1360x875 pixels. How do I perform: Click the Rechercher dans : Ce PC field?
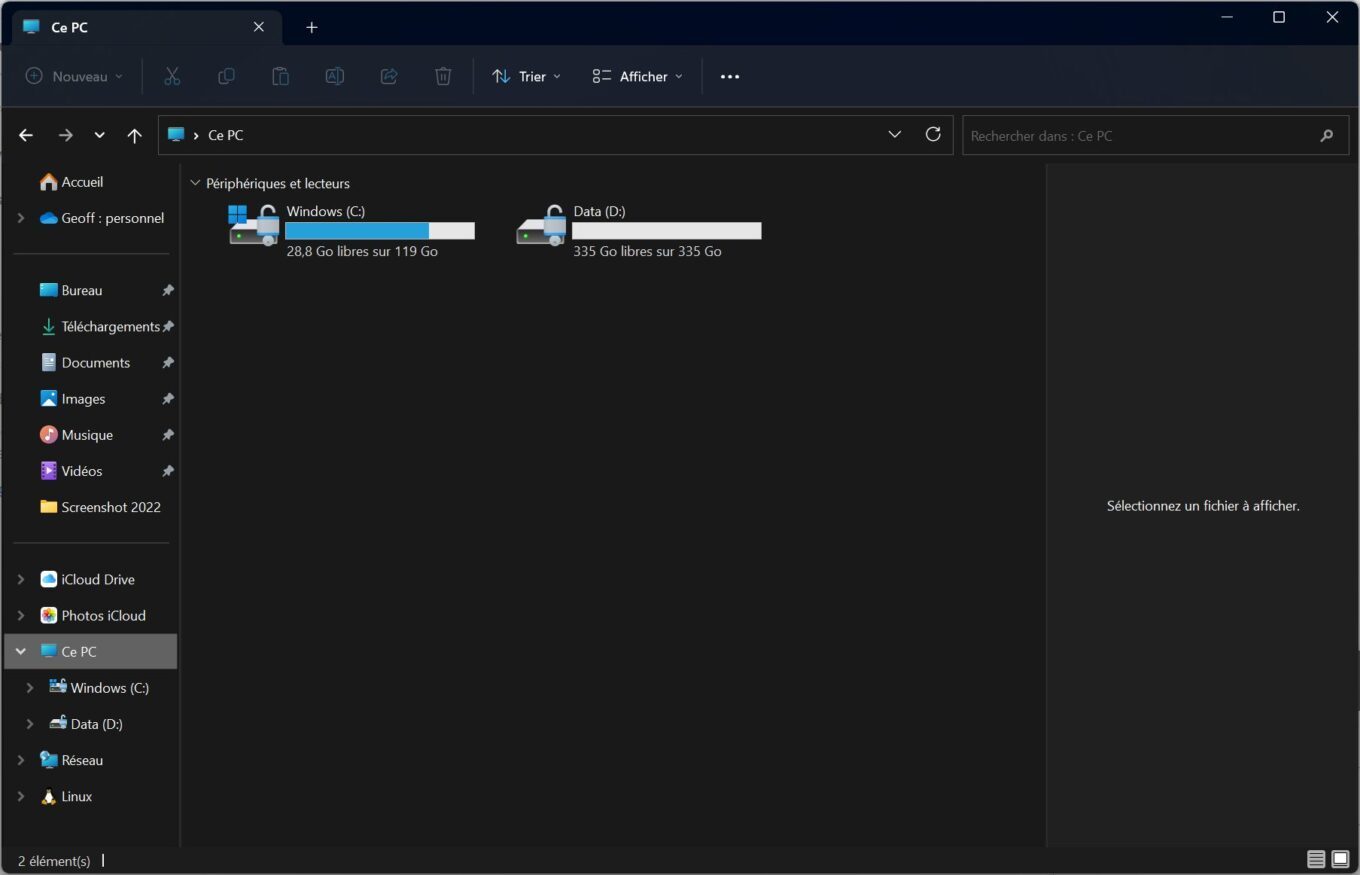click(1155, 135)
